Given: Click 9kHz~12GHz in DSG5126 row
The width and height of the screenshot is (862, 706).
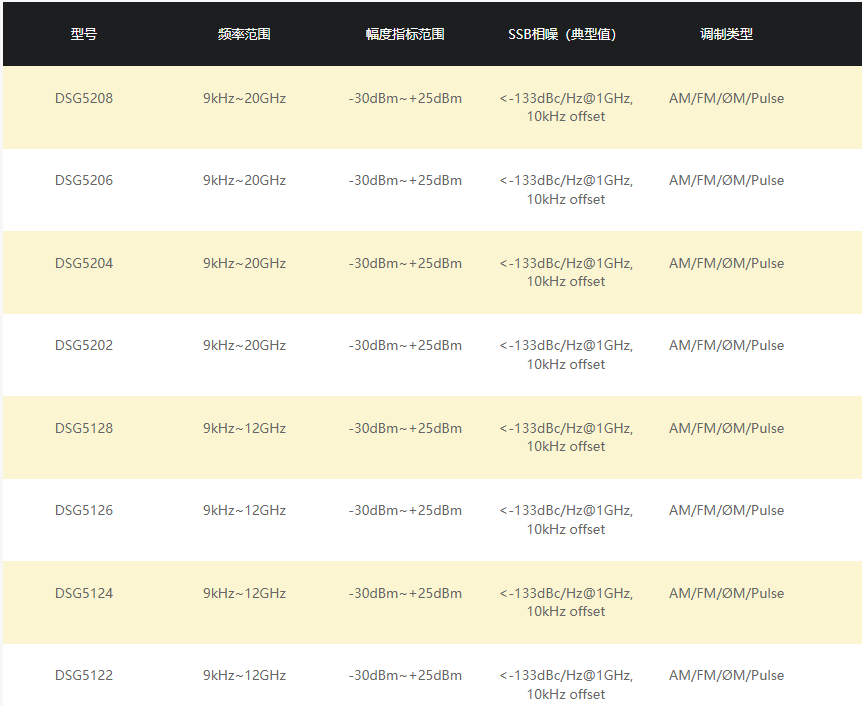Looking at the screenshot, I should tap(244, 510).
